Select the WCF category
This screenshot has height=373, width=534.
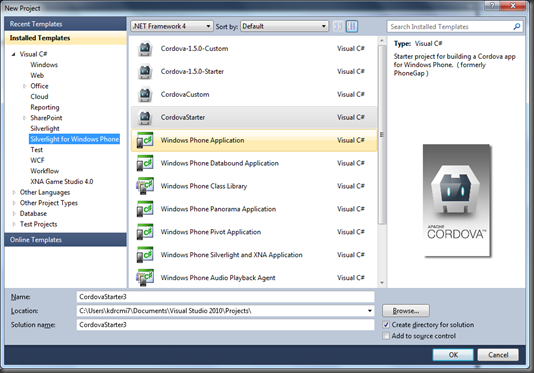37,160
